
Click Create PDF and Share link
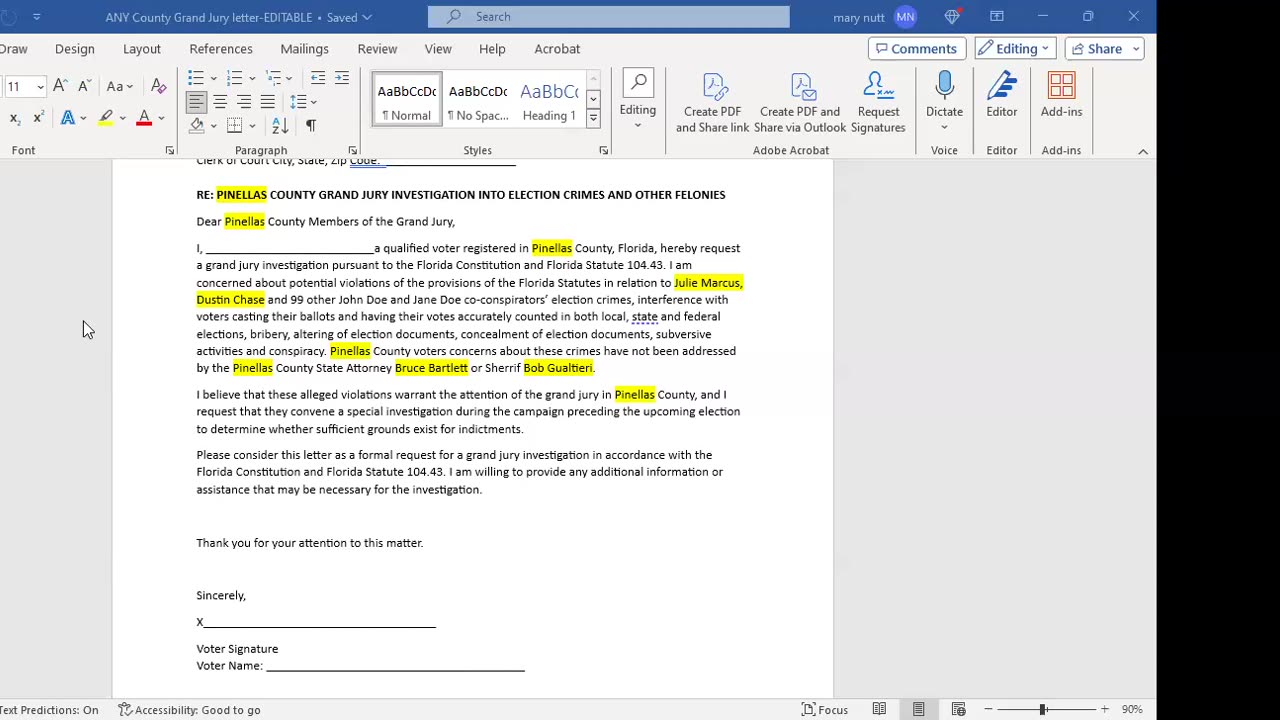(x=712, y=102)
